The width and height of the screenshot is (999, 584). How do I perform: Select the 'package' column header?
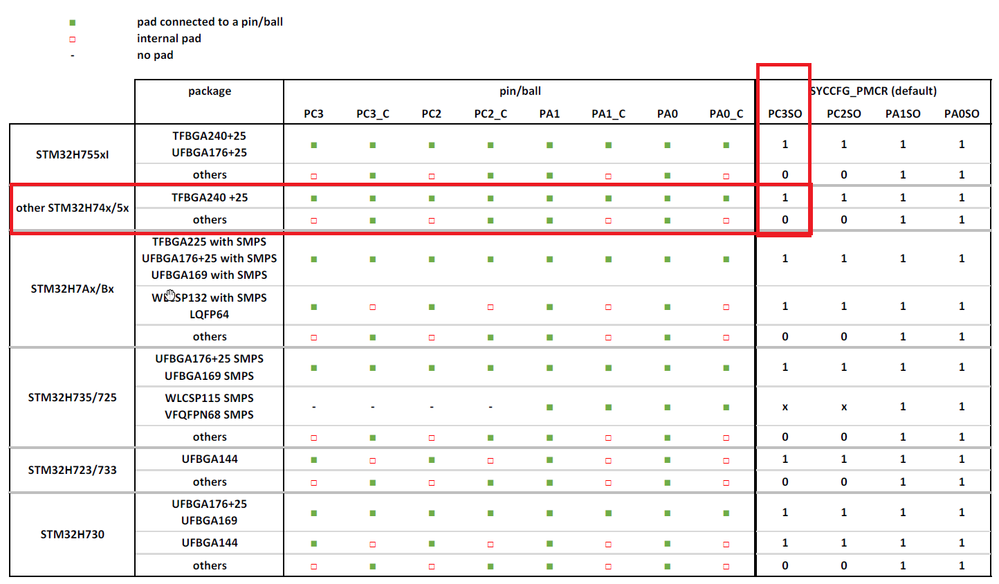point(210,91)
